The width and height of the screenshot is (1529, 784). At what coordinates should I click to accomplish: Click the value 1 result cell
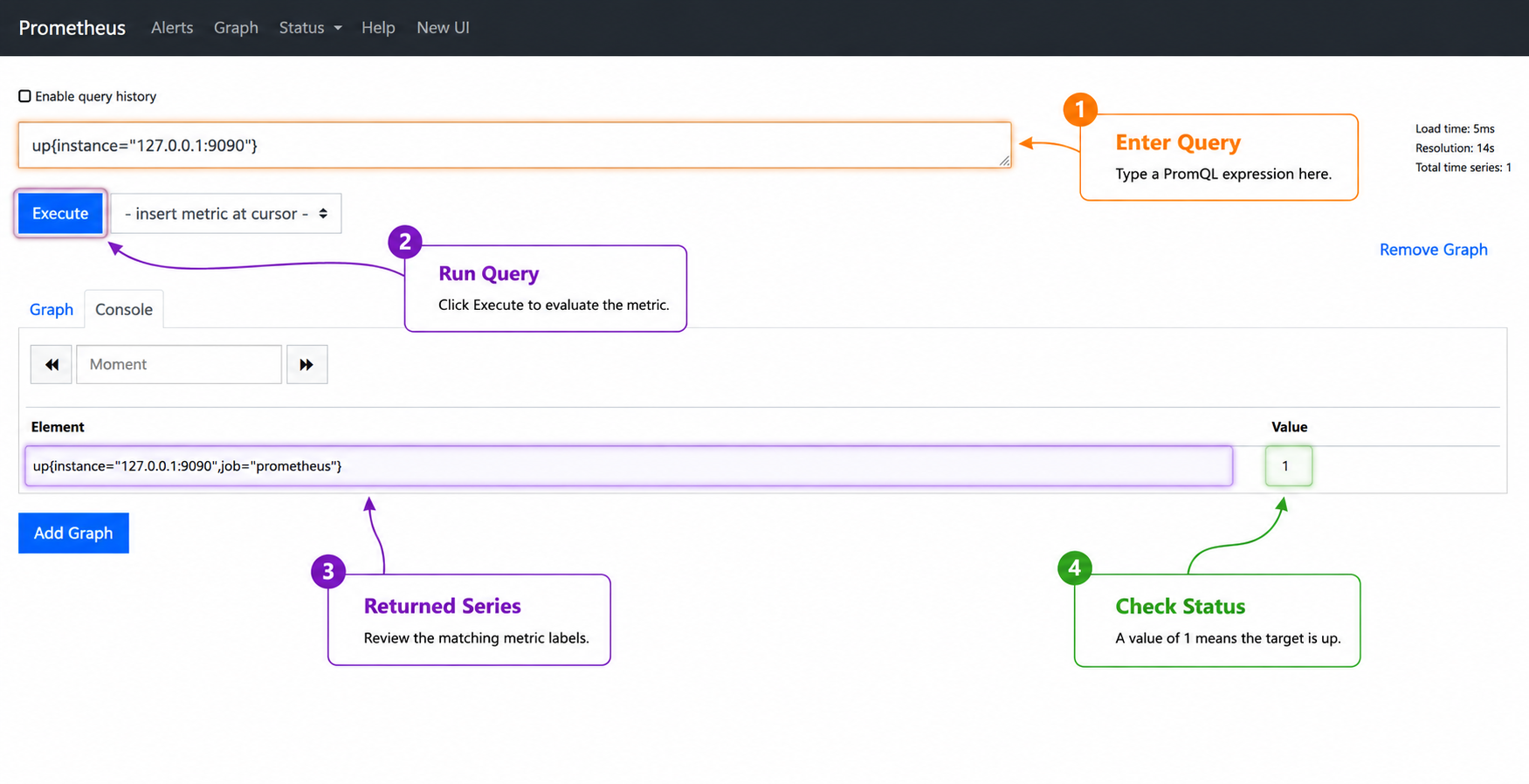pyautogui.click(x=1288, y=466)
